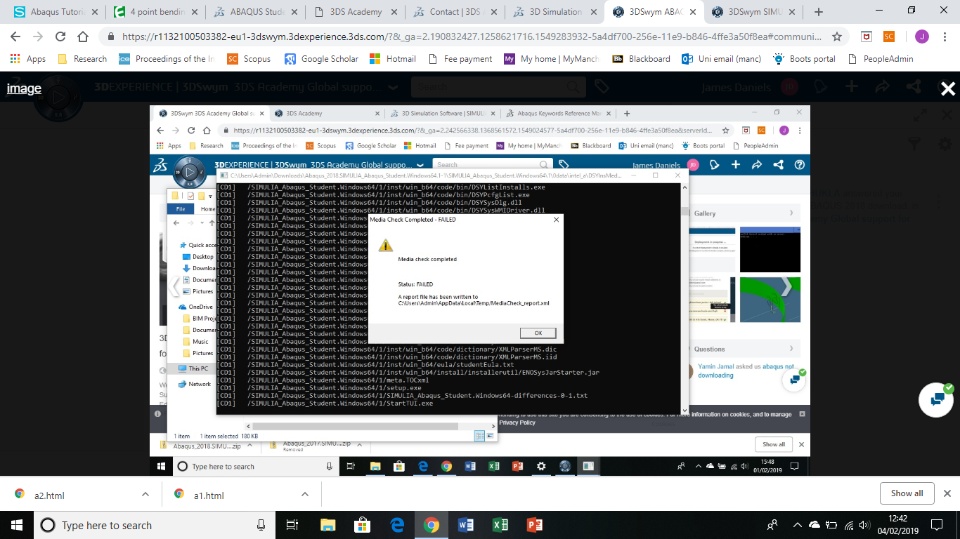Activate the Cortana microphone icon
The image size is (960, 539).
click(261, 525)
